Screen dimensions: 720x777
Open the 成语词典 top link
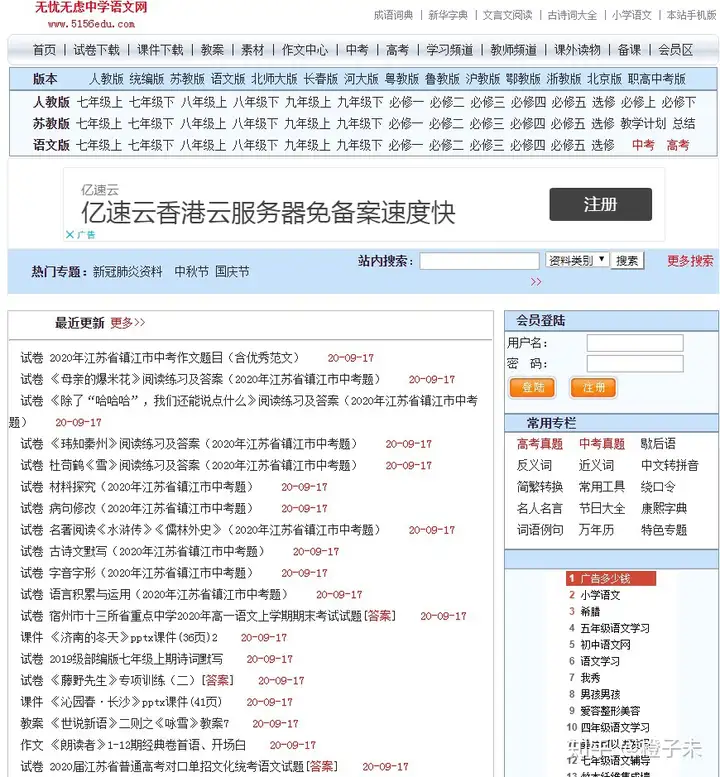click(x=393, y=15)
